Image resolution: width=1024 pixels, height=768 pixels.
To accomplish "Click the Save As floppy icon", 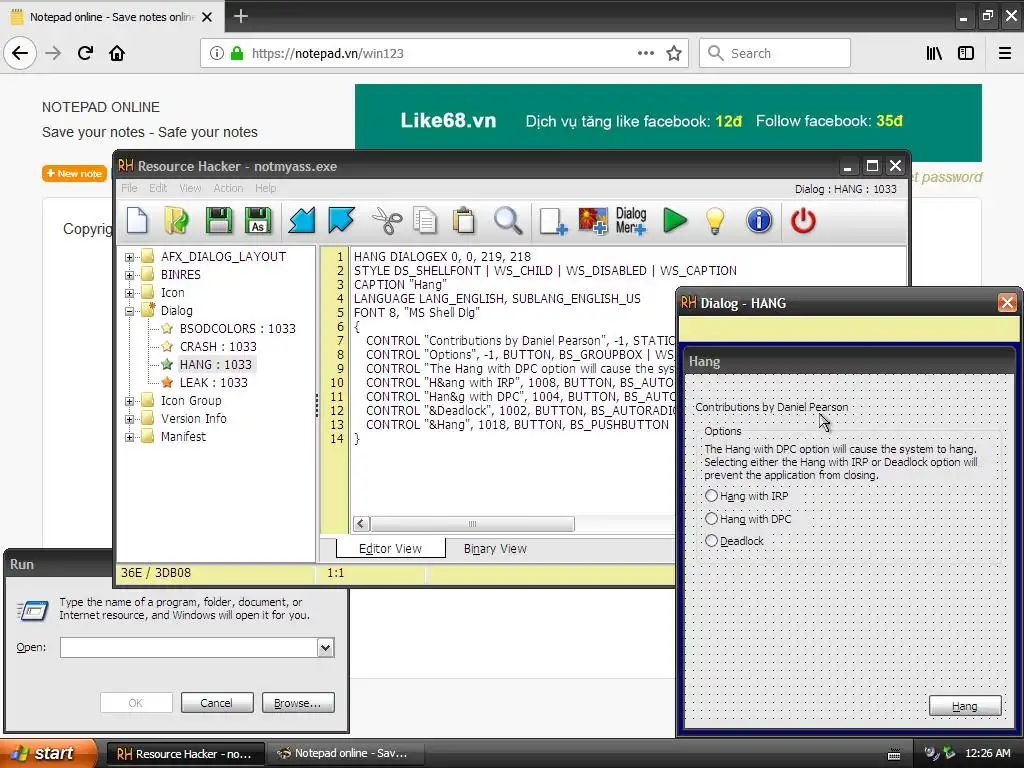I will tap(258, 221).
